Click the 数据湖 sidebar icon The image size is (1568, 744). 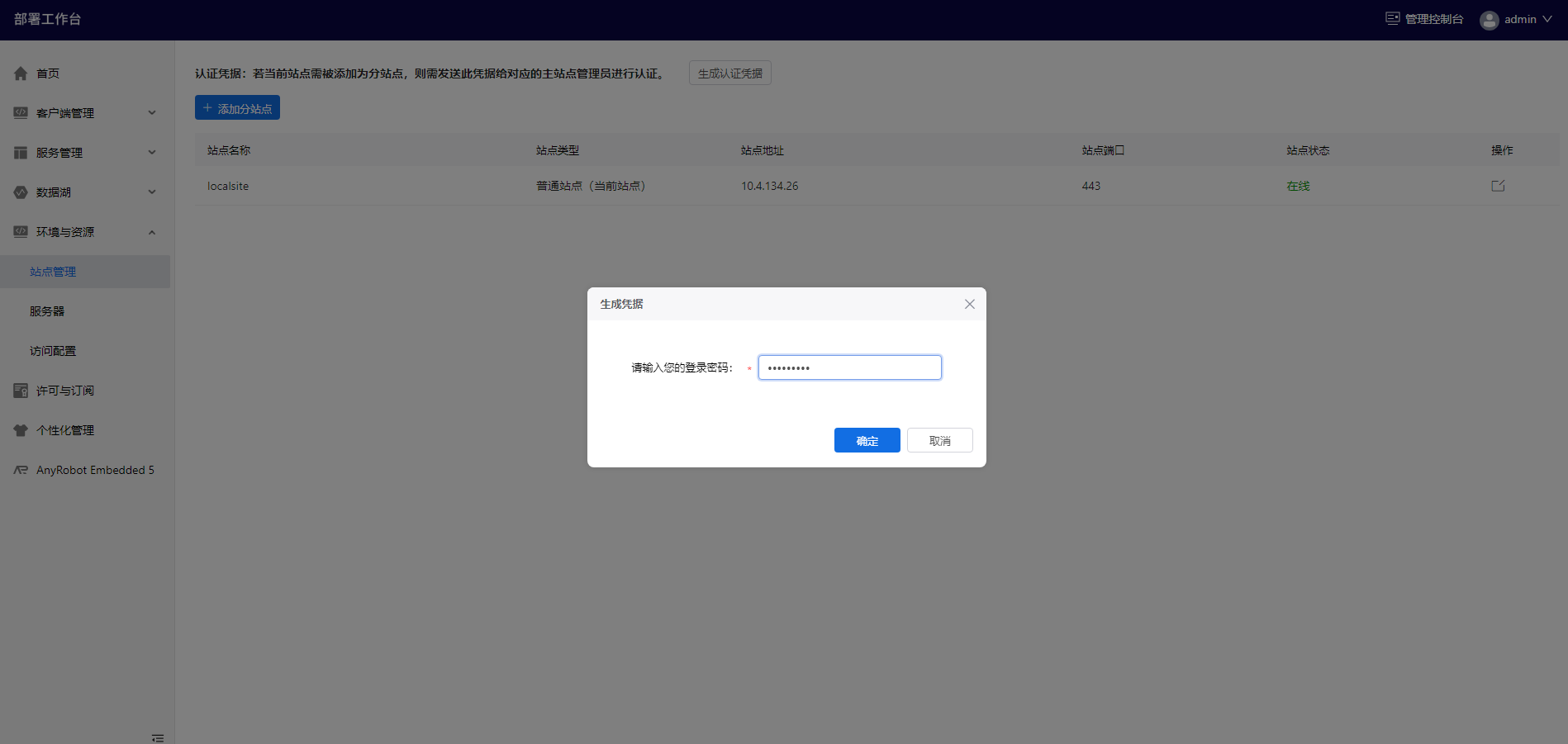click(21, 192)
